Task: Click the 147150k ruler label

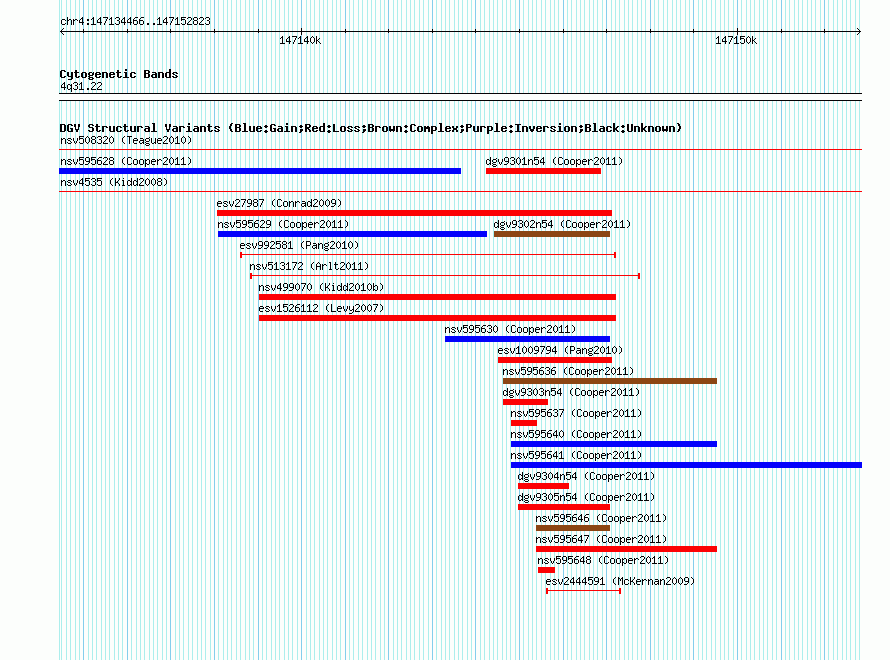Action: [736, 40]
